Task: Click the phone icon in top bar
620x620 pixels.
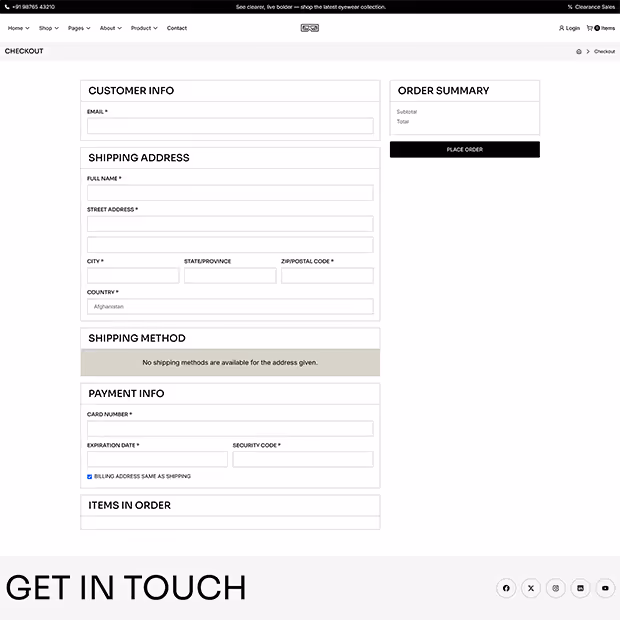Action: click(x=7, y=7)
